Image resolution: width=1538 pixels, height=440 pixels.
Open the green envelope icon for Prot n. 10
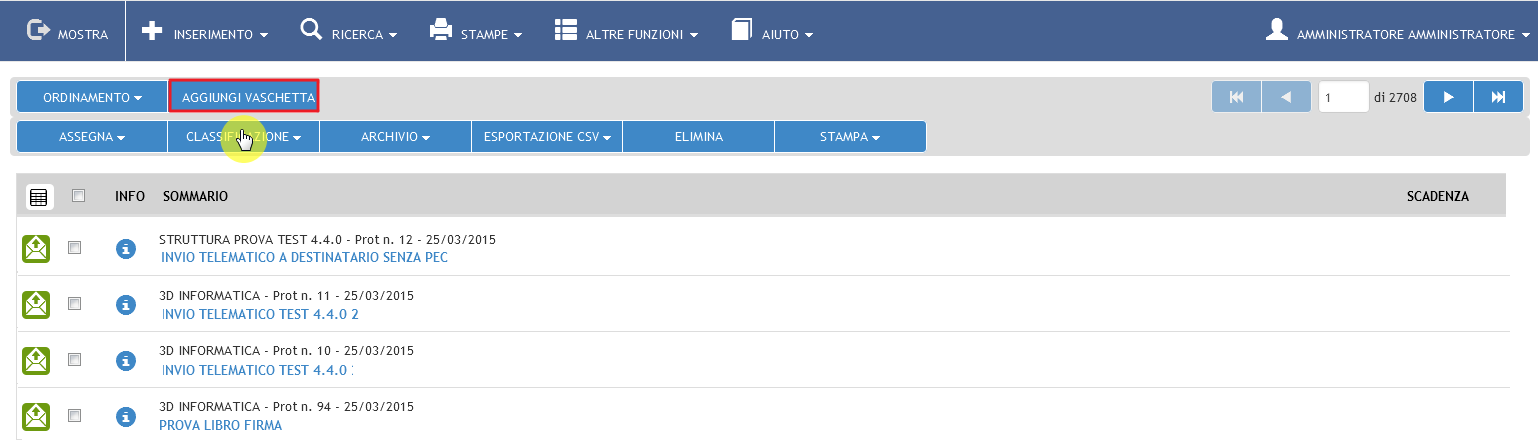click(x=36, y=360)
